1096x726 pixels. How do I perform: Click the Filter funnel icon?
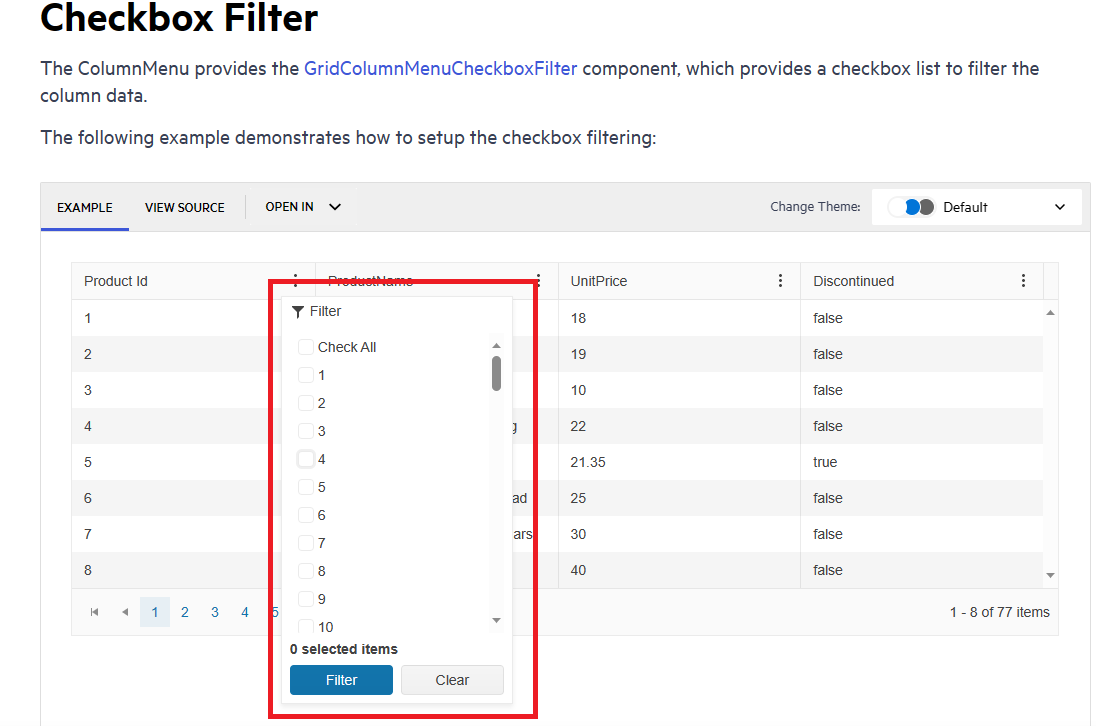tap(298, 312)
